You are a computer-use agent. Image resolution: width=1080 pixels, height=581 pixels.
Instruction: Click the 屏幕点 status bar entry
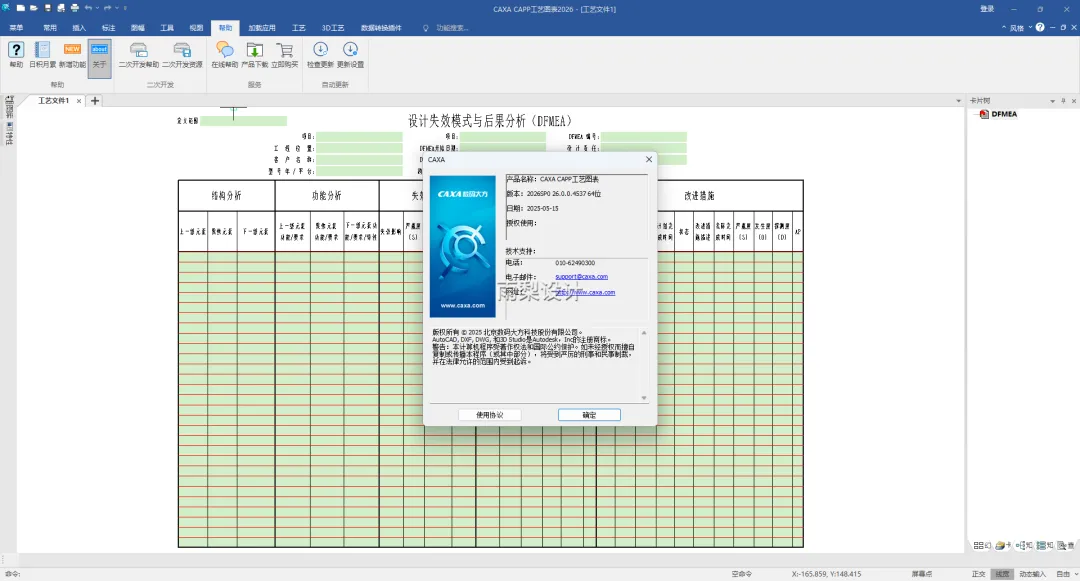click(922, 574)
